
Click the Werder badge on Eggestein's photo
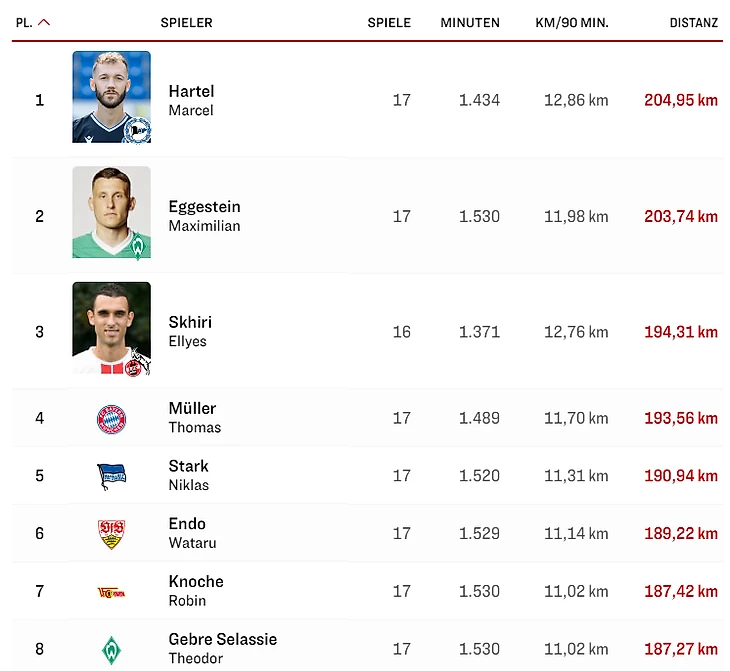pos(137,245)
